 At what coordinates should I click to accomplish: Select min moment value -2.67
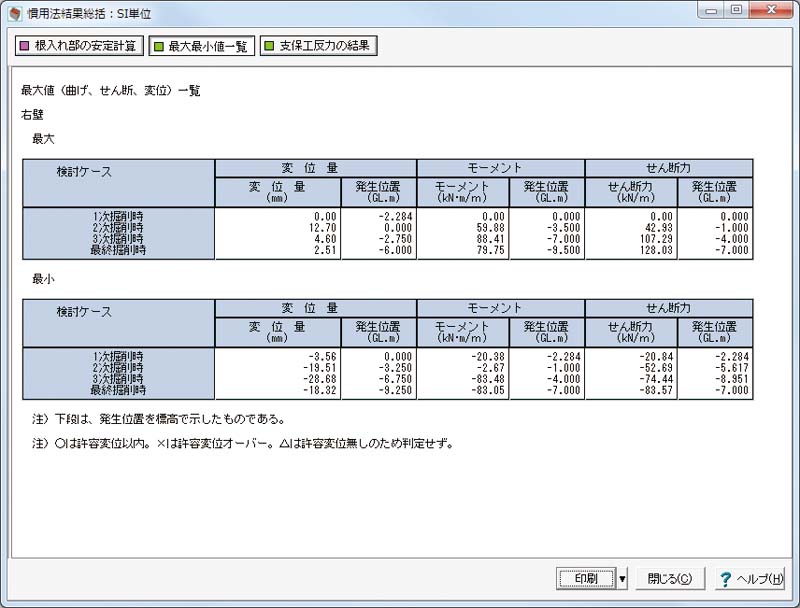coord(490,368)
